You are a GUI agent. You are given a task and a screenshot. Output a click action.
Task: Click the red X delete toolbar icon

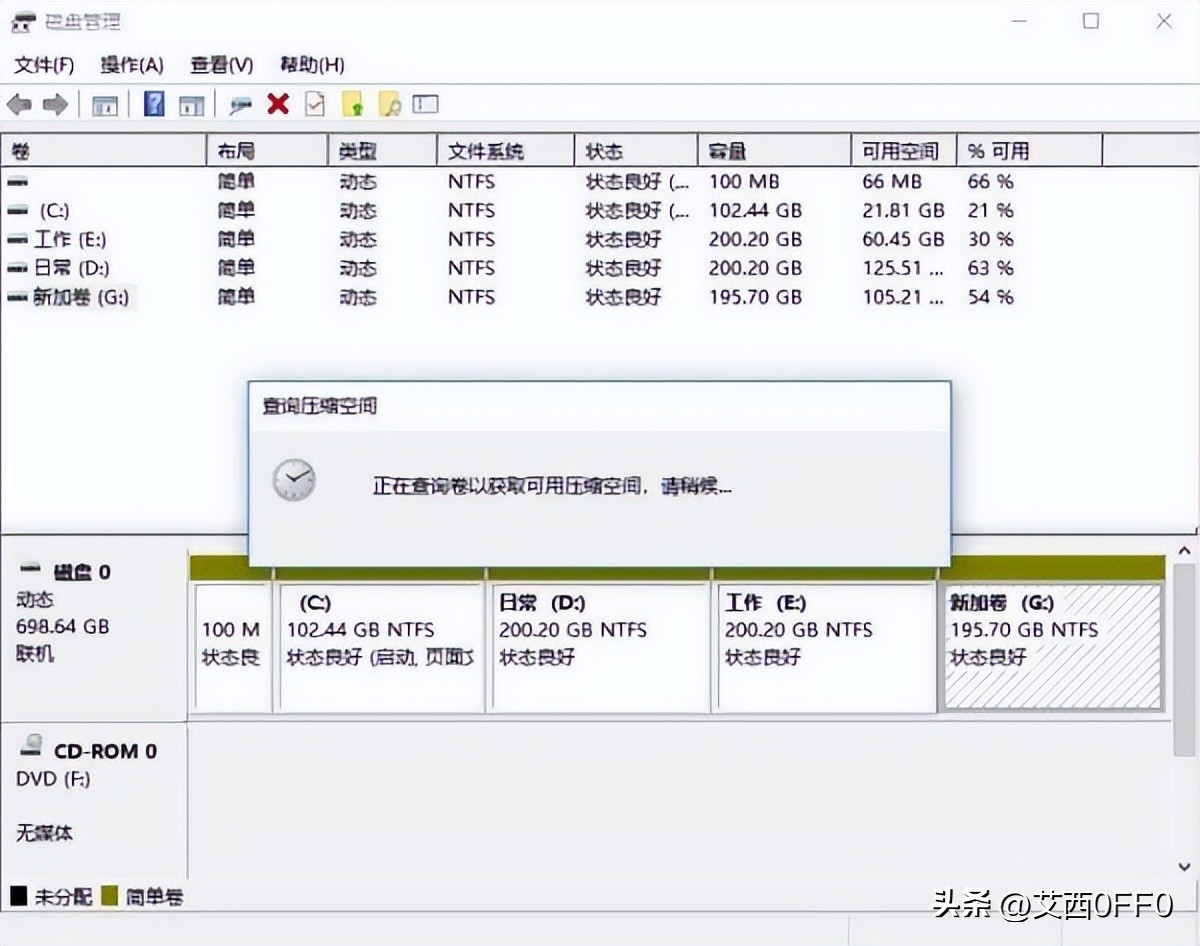[x=277, y=104]
